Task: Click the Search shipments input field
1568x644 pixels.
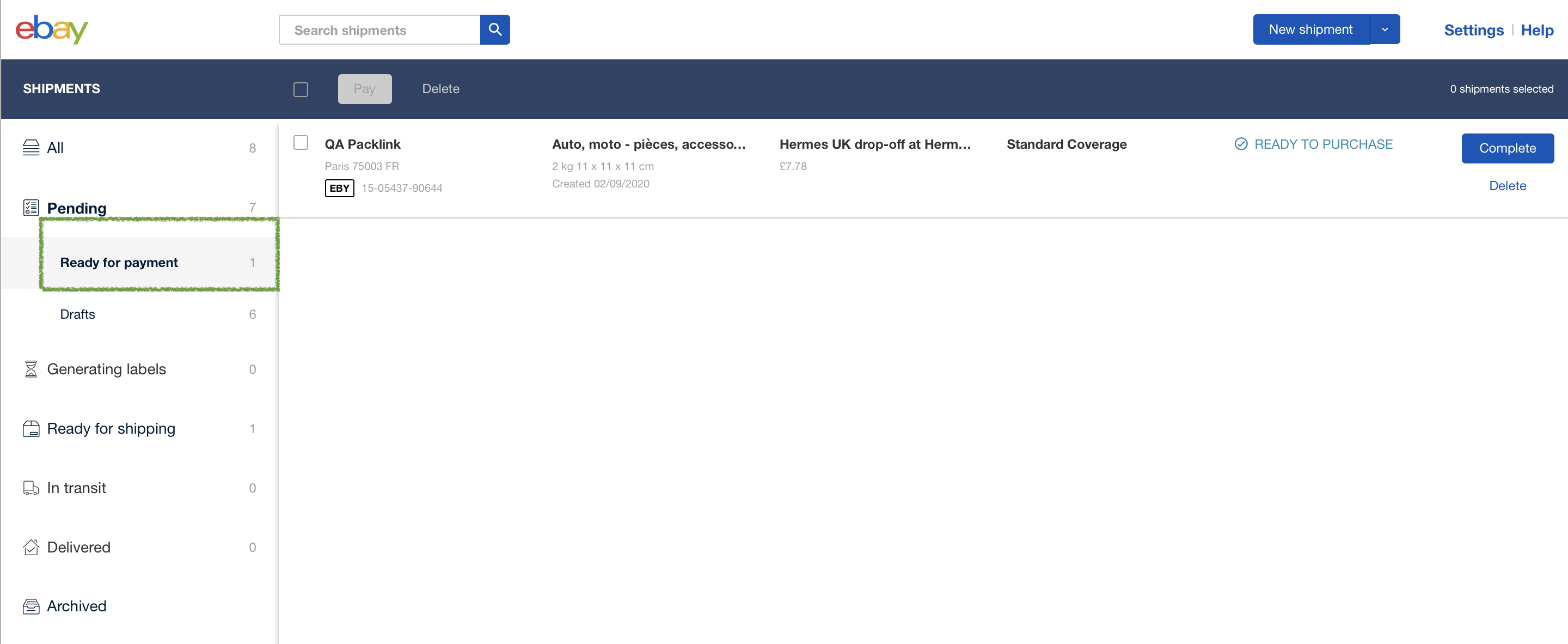Action: click(x=380, y=30)
